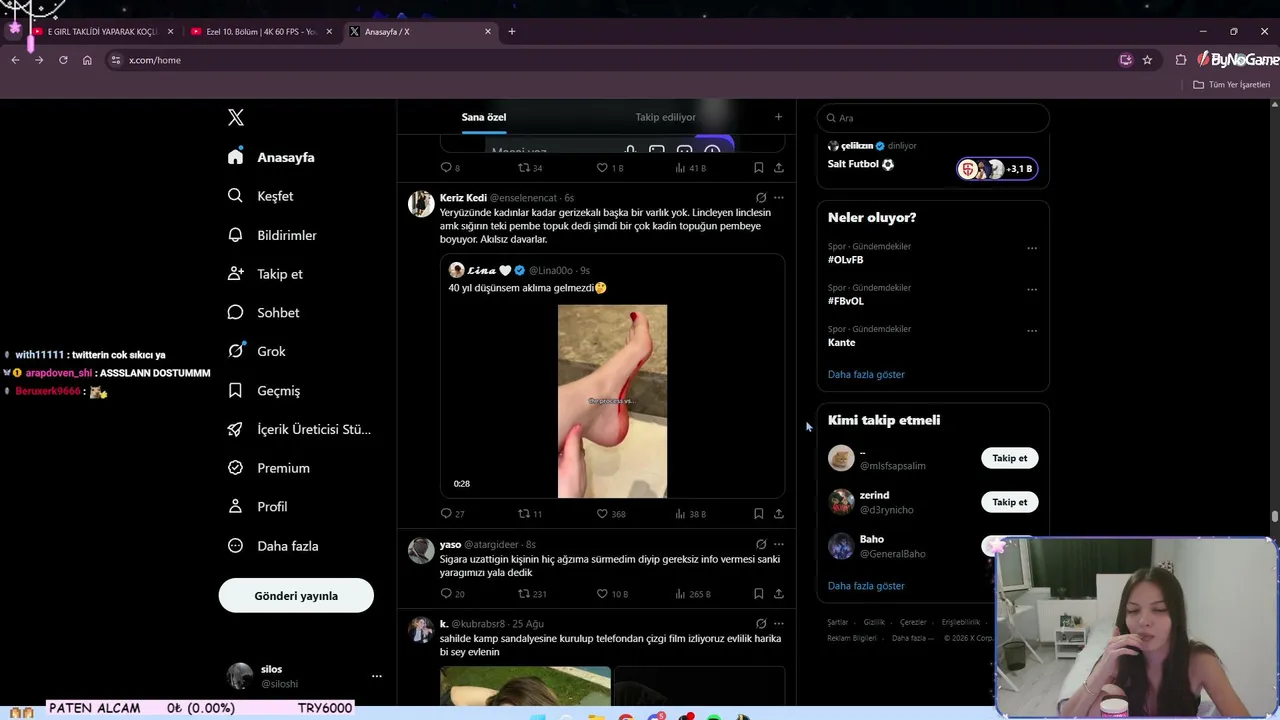Follow the @mlsfsapsalim account
1280x720 pixels.
[x=1010, y=458]
